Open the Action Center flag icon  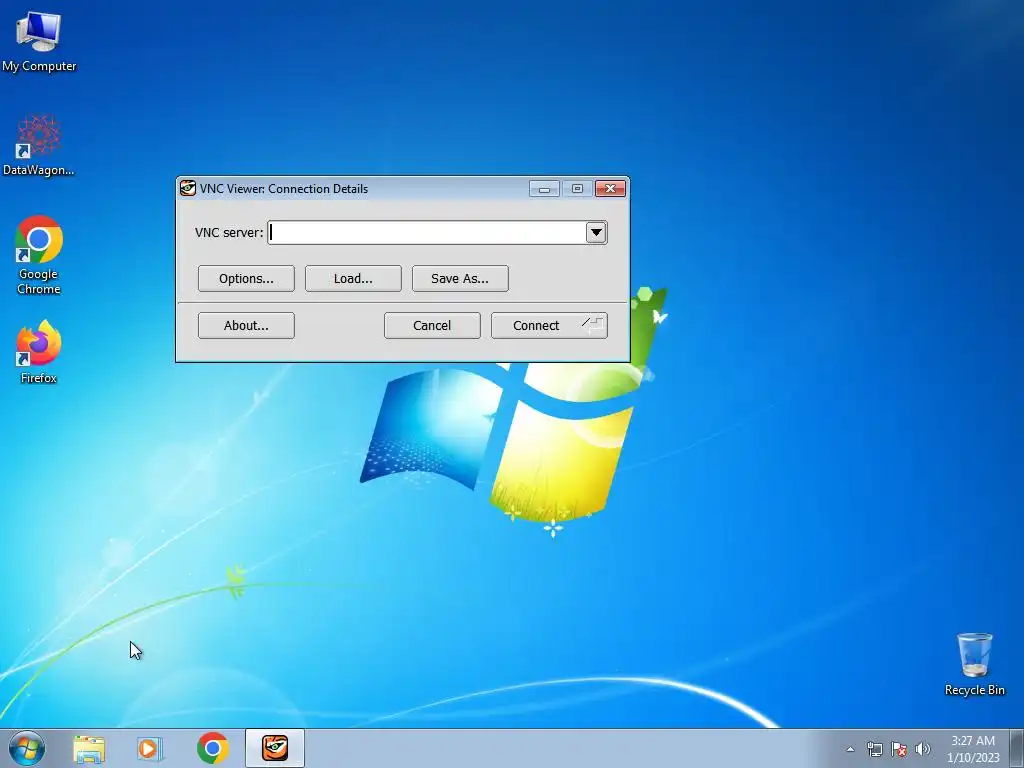point(899,749)
